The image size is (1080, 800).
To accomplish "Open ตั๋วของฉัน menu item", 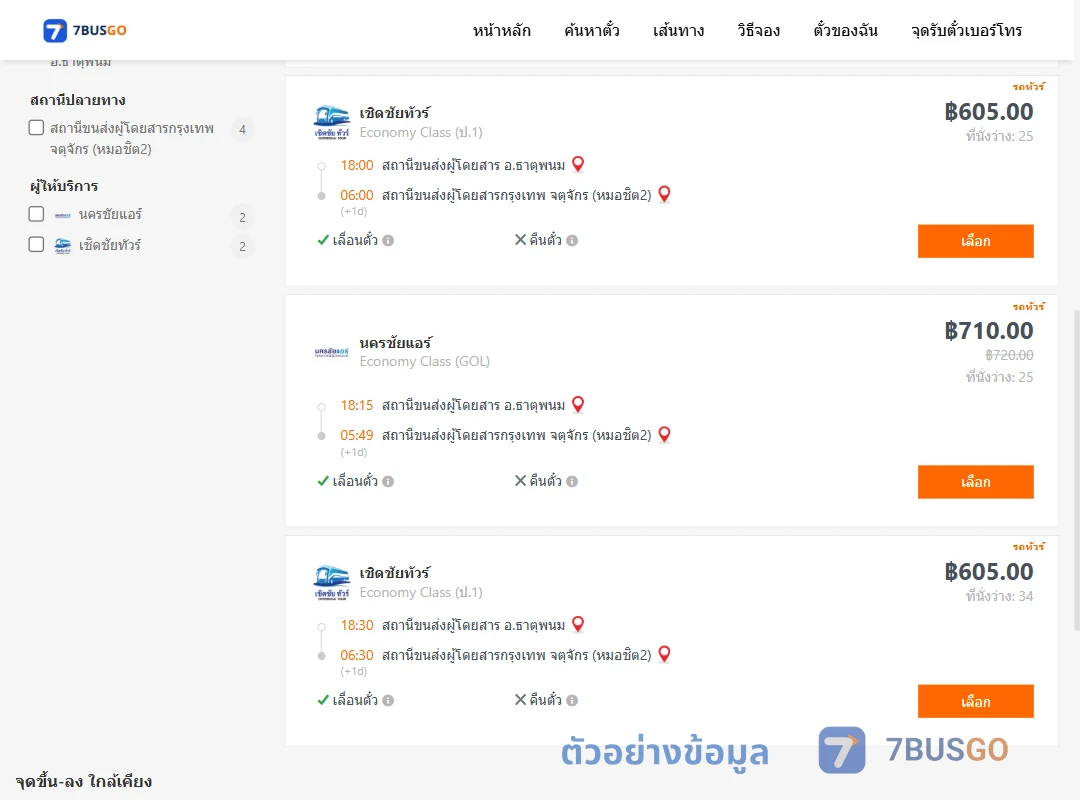I will 845,30.
